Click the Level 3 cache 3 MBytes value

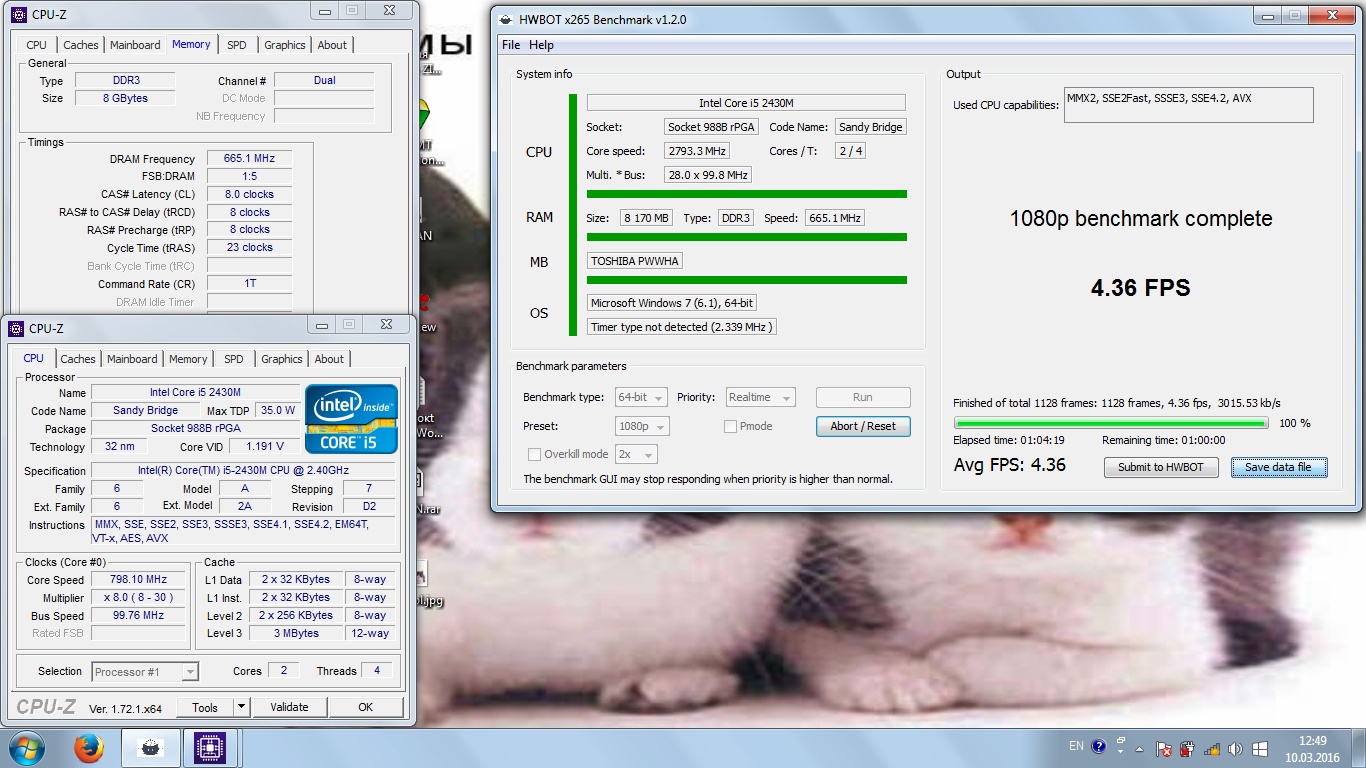point(296,633)
